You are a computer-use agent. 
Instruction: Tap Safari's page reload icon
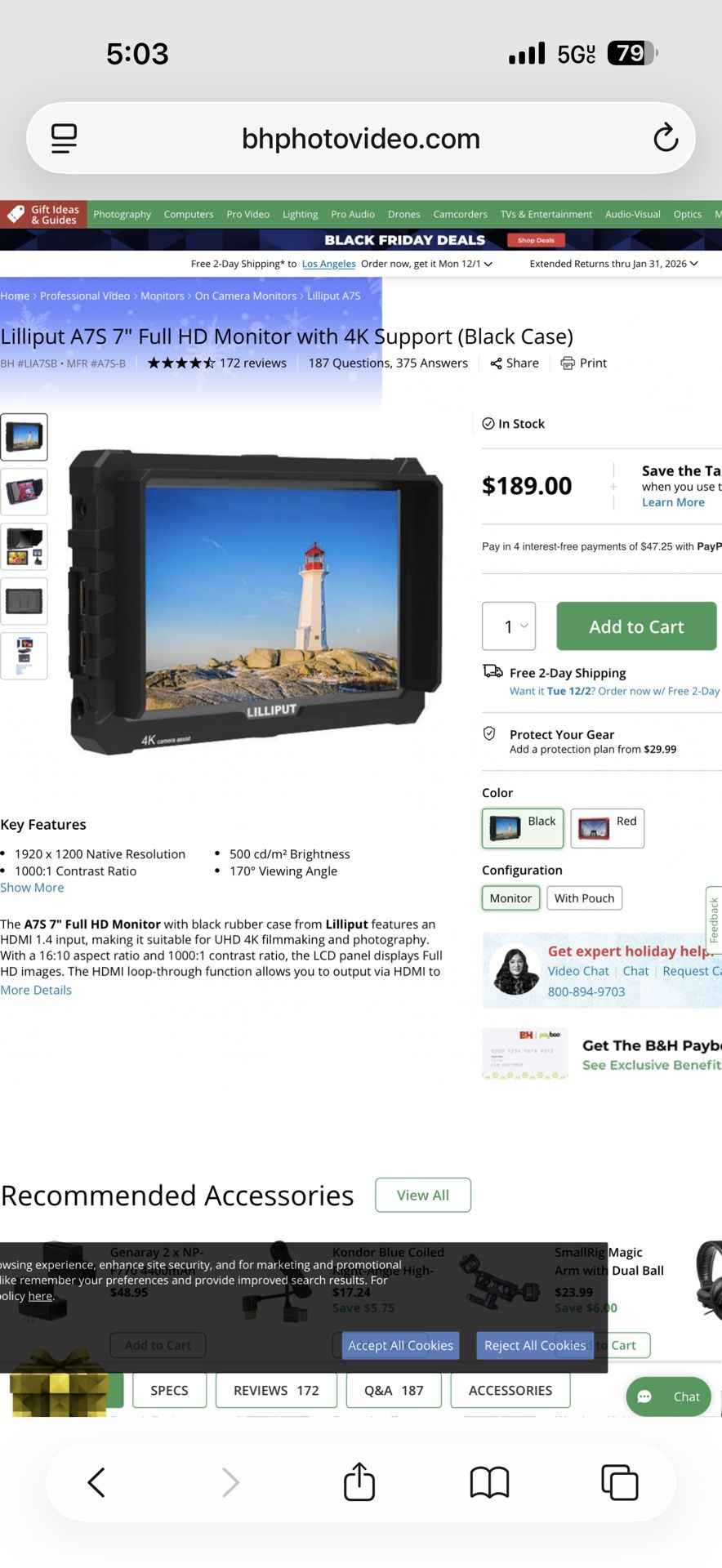666,138
